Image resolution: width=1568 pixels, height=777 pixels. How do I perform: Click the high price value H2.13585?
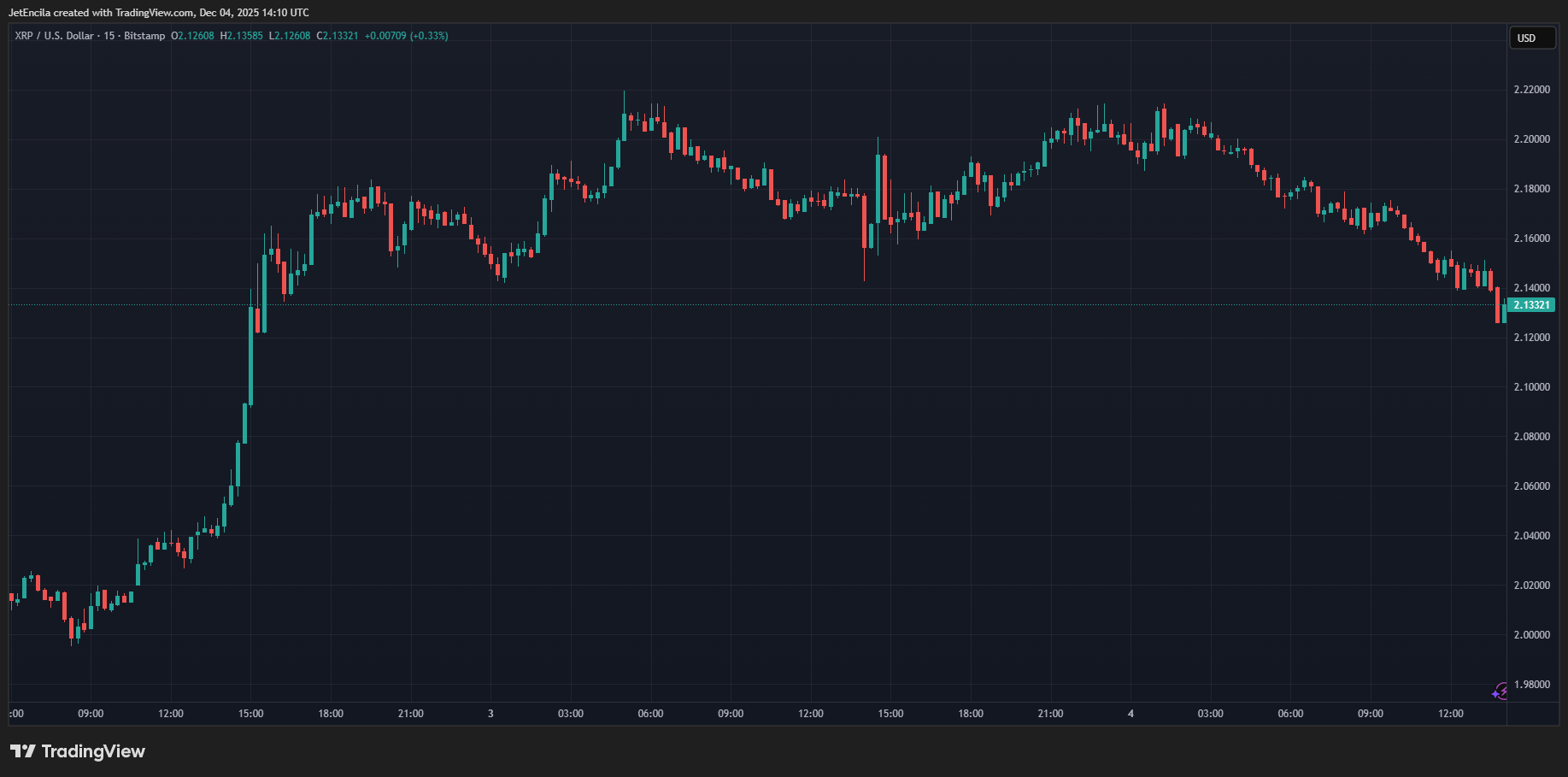[240, 36]
